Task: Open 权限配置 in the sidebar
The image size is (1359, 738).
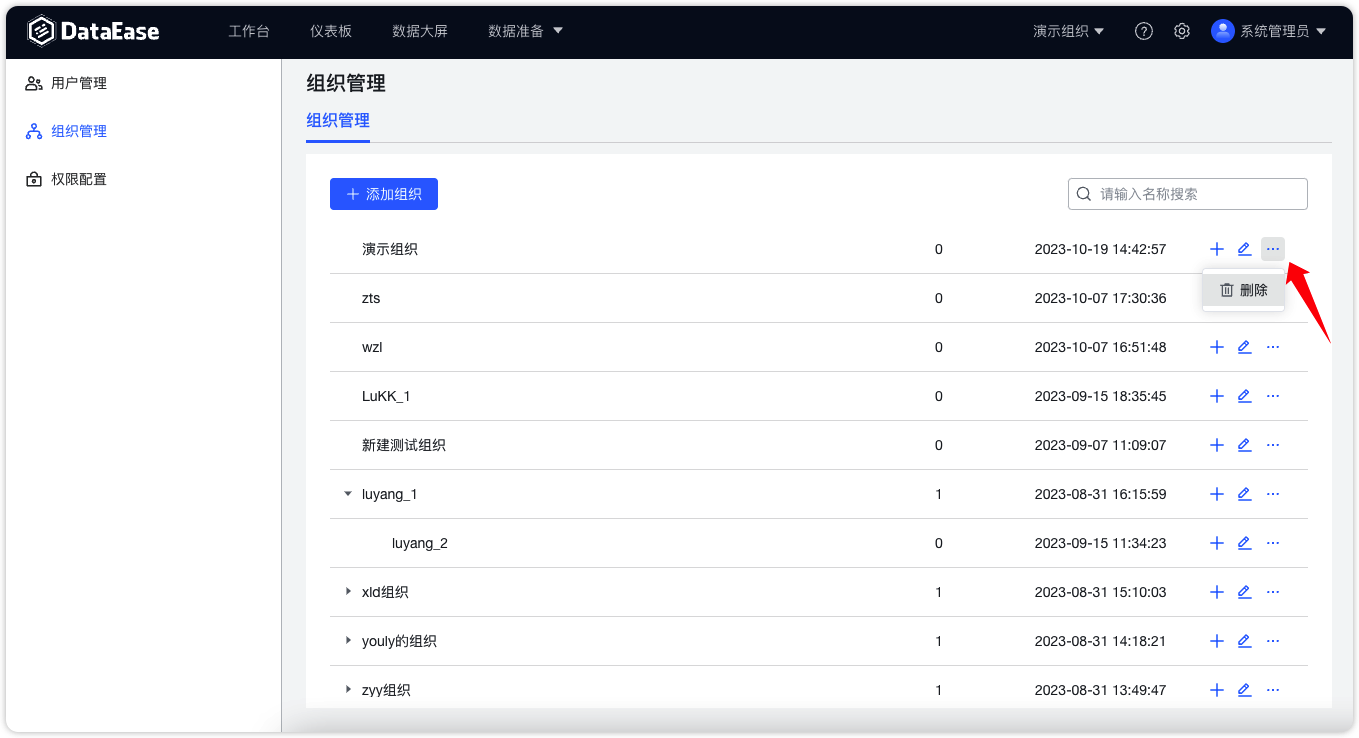Action: point(79,179)
